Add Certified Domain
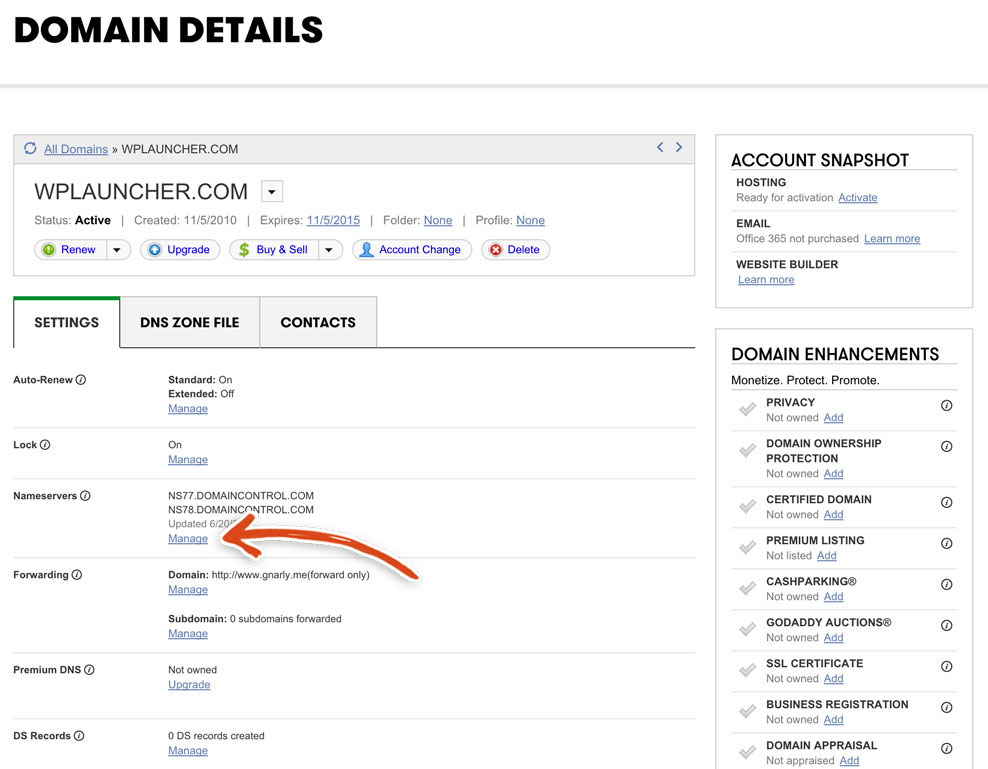The image size is (988, 769). click(x=834, y=514)
